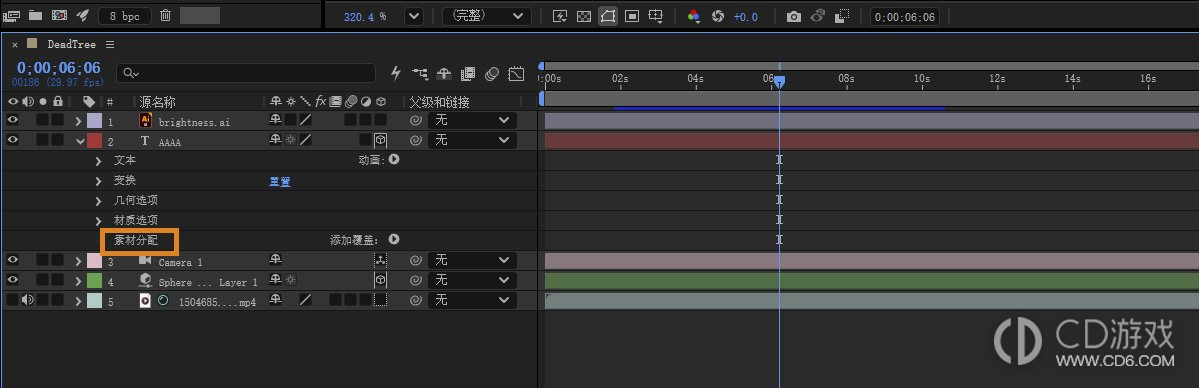The width and height of the screenshot is (1199, 388).
Task: Toggle mask and shape path visibility icon
Action: (x=608, y=16)
